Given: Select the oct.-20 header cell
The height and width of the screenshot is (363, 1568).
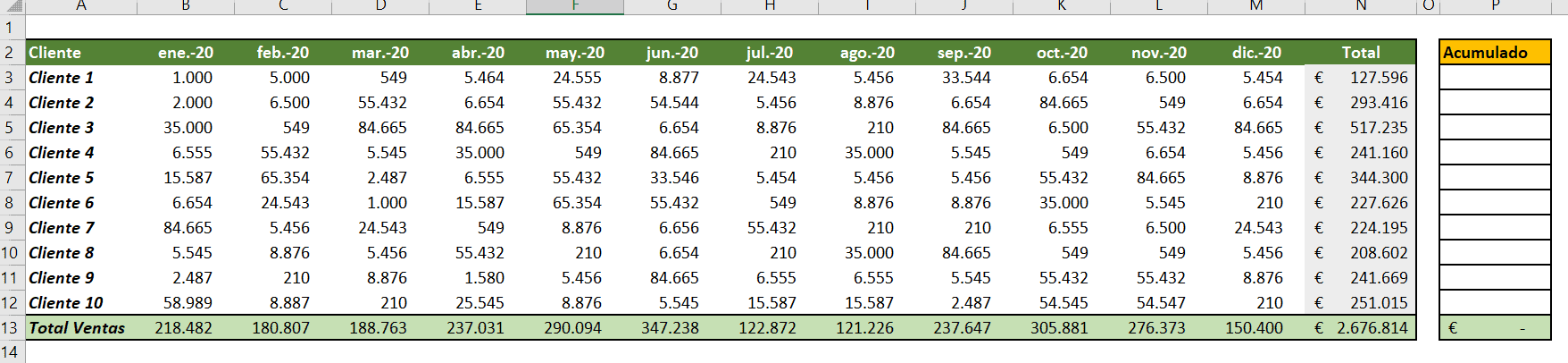Looking at the screenshot, I should 1062,52.
